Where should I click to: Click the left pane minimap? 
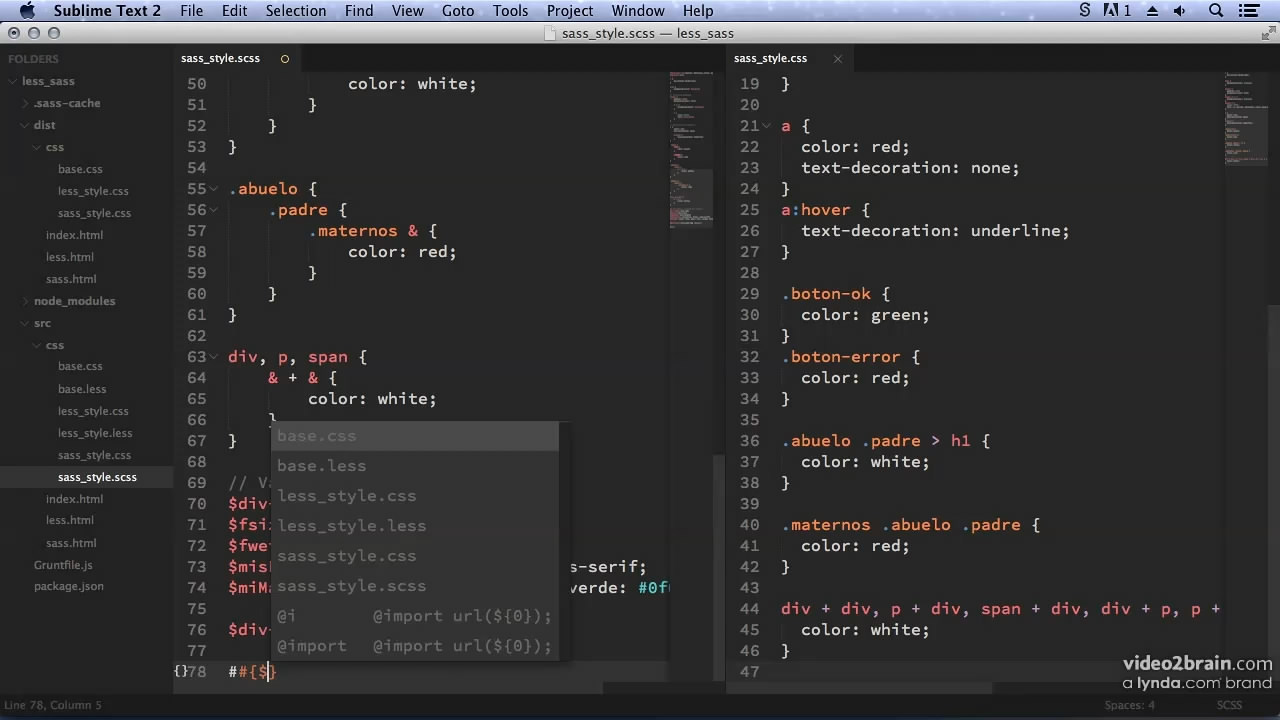point(691,150)
